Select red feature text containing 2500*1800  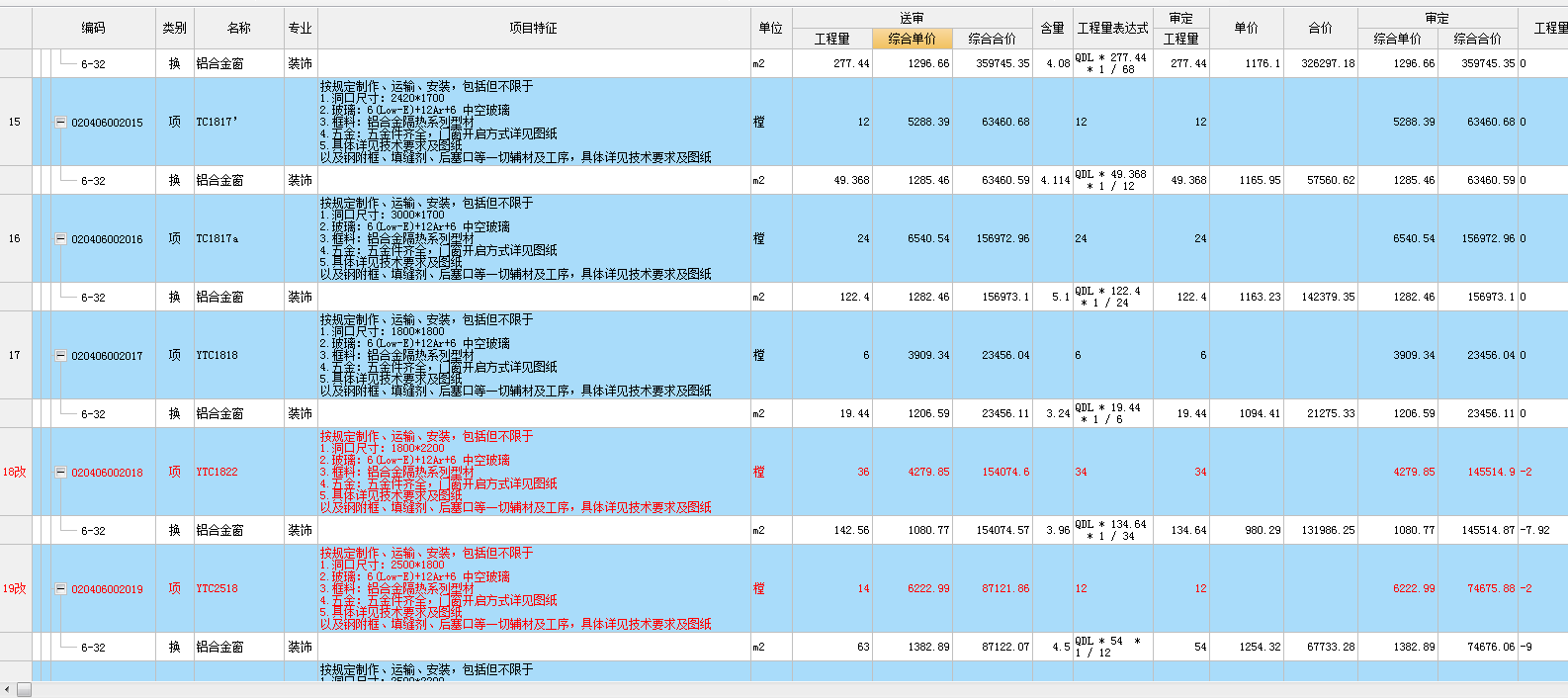pos(534,589)
